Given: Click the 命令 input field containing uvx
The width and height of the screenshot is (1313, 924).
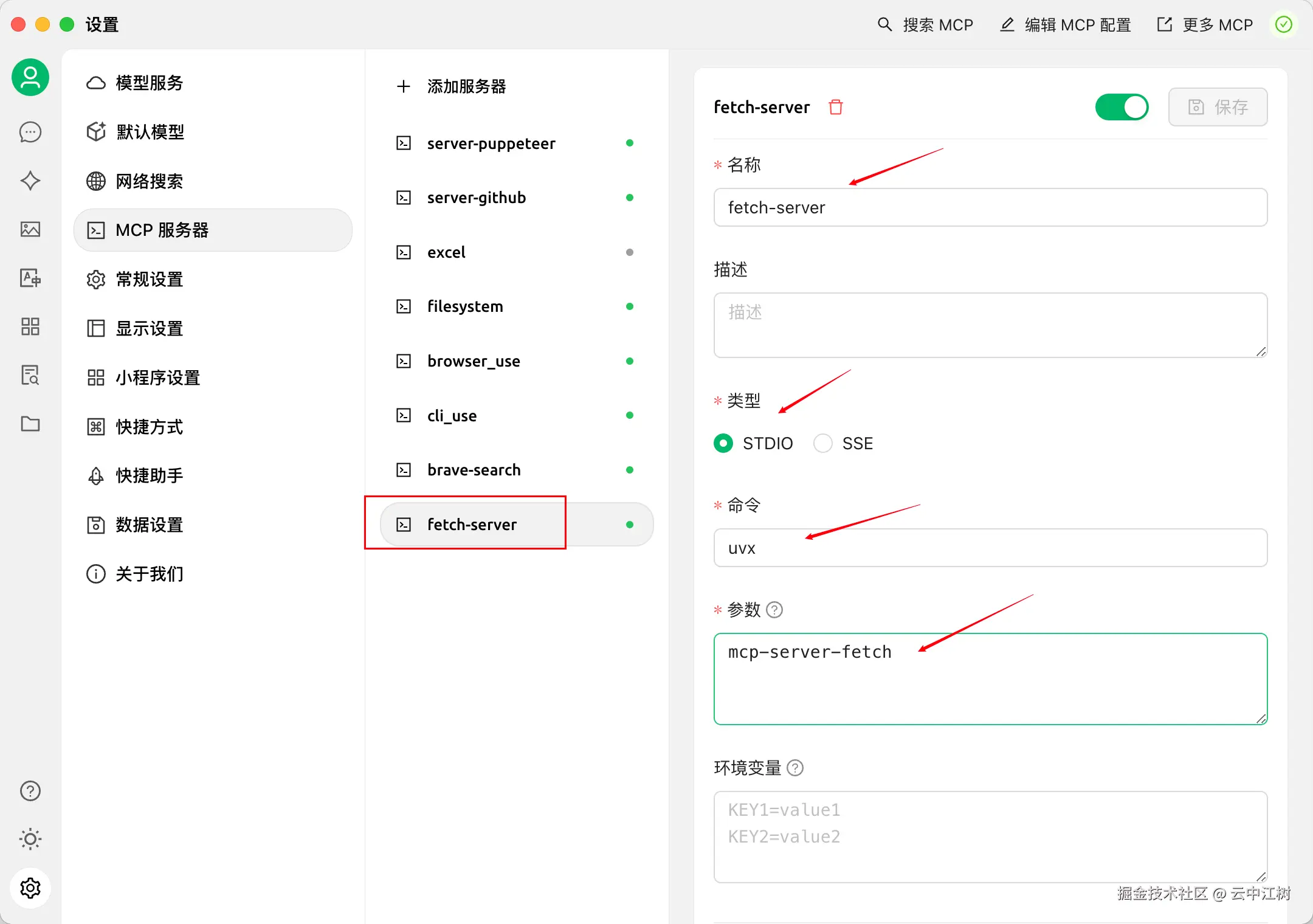Looking at the screenshot, I should point(990,548).
